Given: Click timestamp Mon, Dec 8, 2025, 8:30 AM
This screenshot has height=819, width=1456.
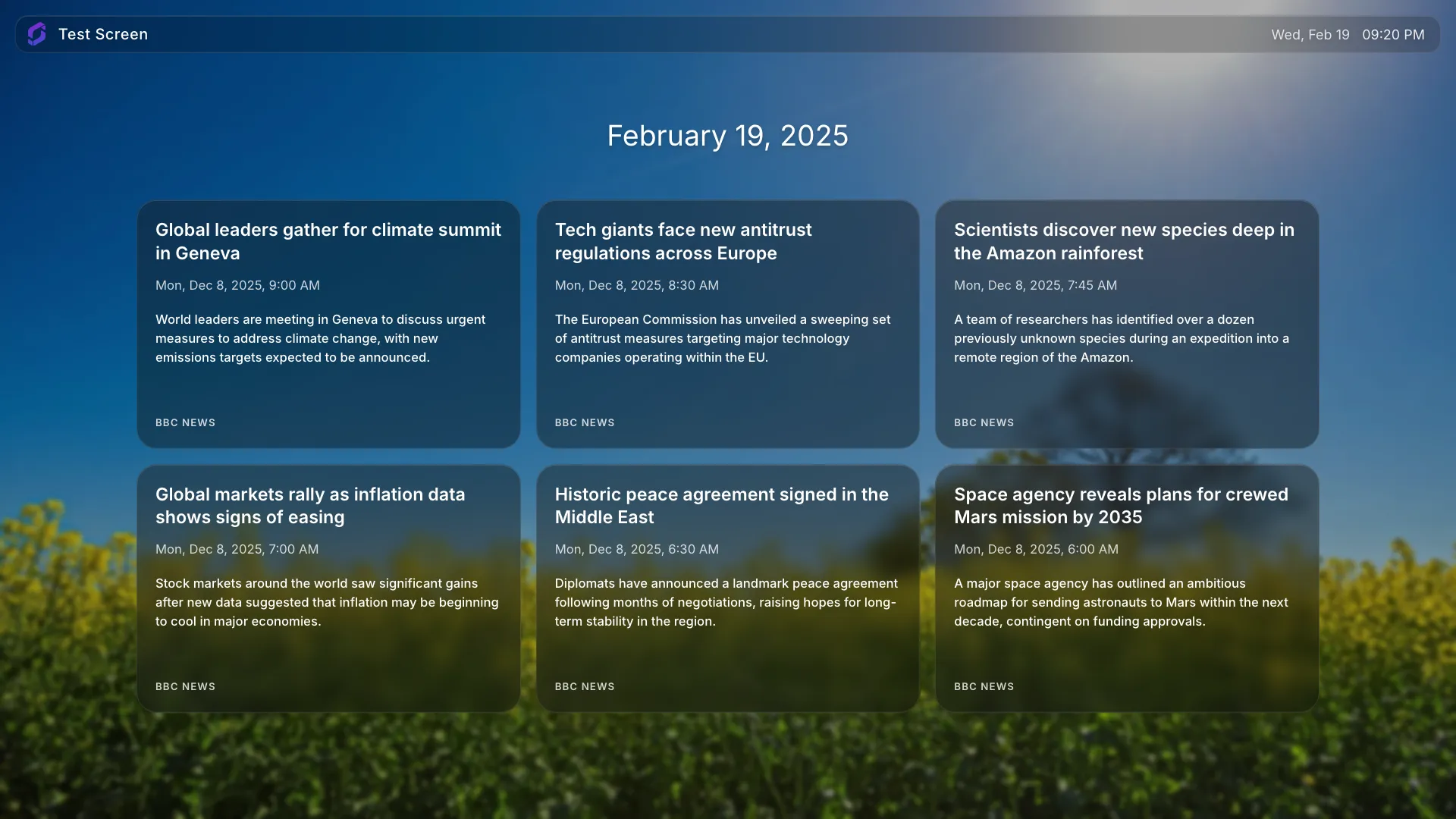Looking at the screenshot, I should 636,285.
